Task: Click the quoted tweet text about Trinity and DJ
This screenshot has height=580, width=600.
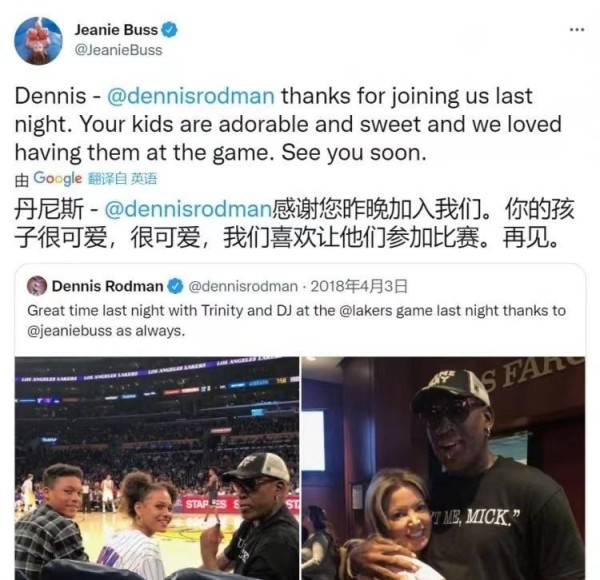Action: (x=296, y=320)
